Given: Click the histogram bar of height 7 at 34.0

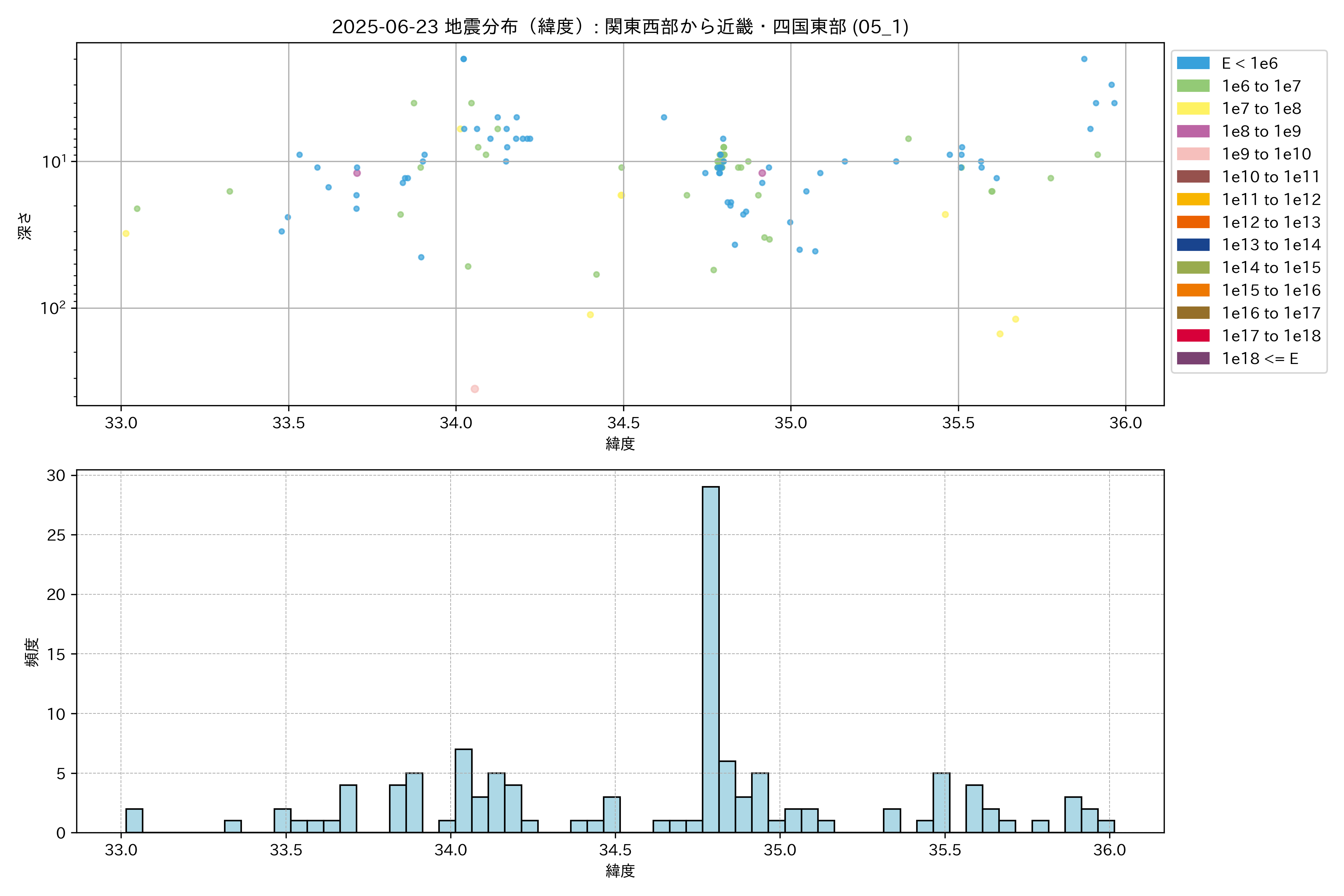Looking at the screenshot, I should coord(463,791).
